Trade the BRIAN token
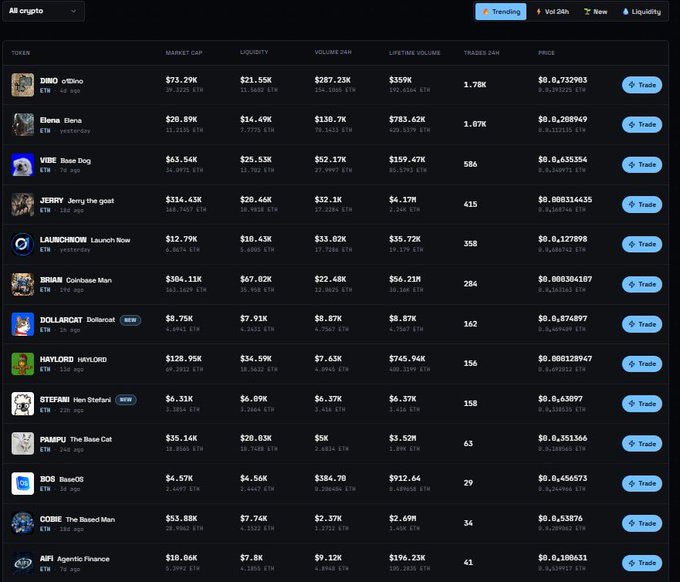The height and width of the screenshot is (582, 680). pos(642,284)
